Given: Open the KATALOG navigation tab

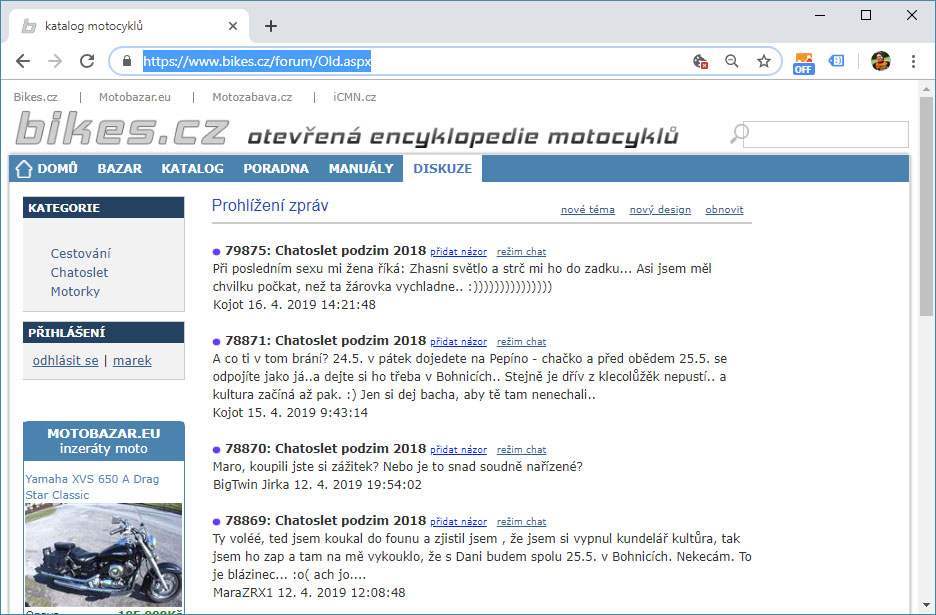Looking at the screenshot, I should (192, 168).
